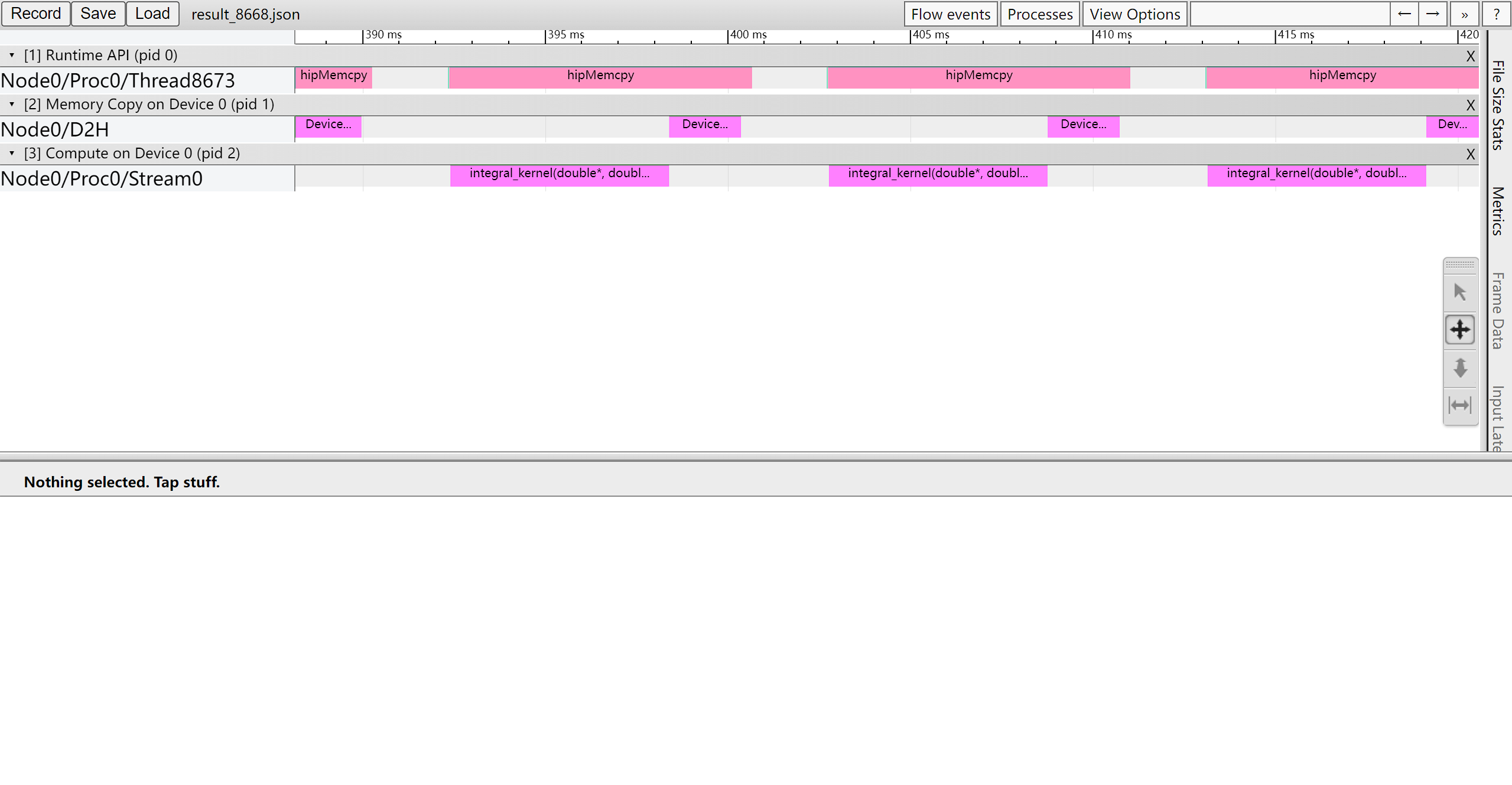1512x785 pixels.
Task: Close the Runtime API process row
Action: 1470,56
